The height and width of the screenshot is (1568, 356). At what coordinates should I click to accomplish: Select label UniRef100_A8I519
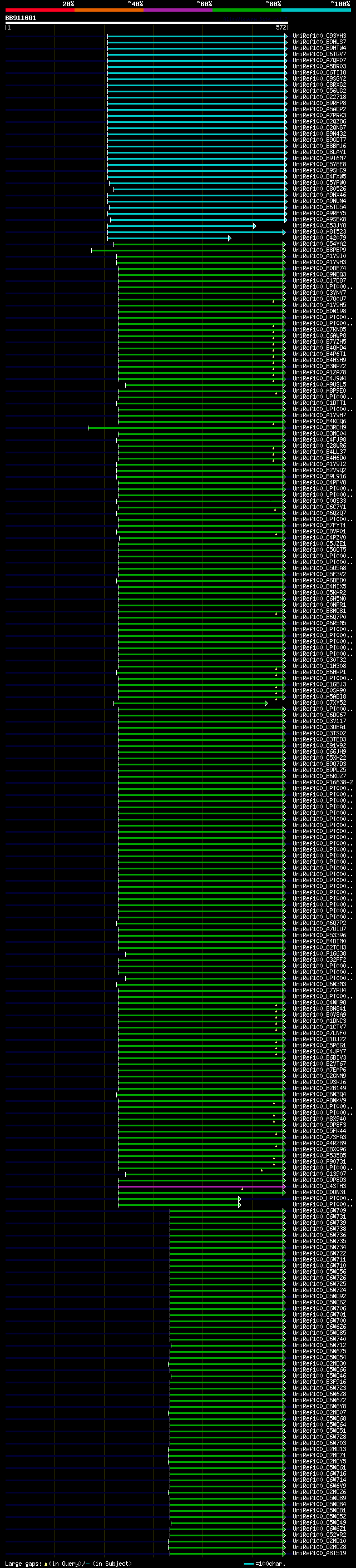pos(319,1553)
